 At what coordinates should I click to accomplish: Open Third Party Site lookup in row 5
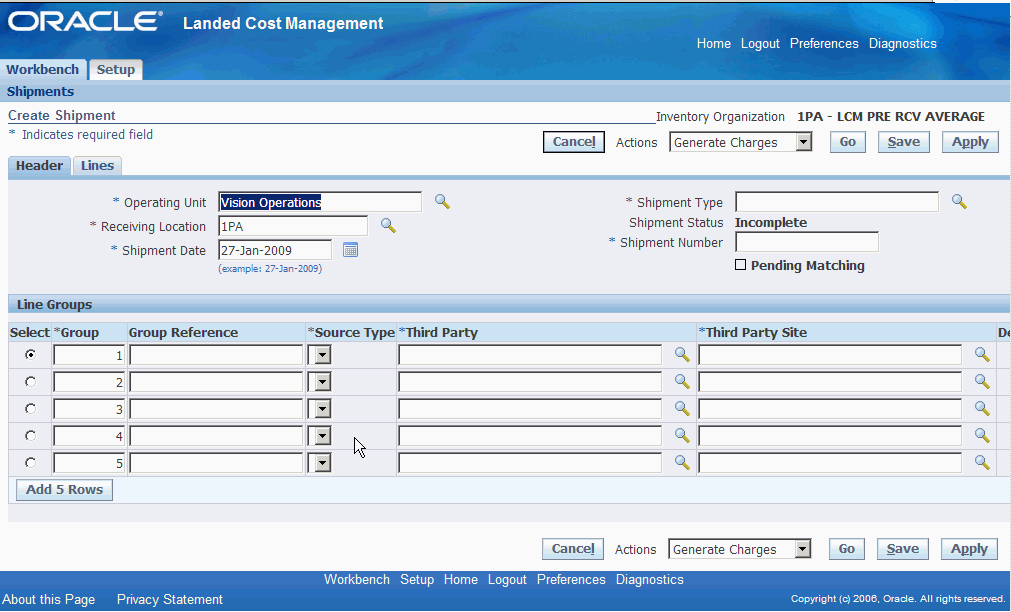pyautogui.click(x=982, y=463)
